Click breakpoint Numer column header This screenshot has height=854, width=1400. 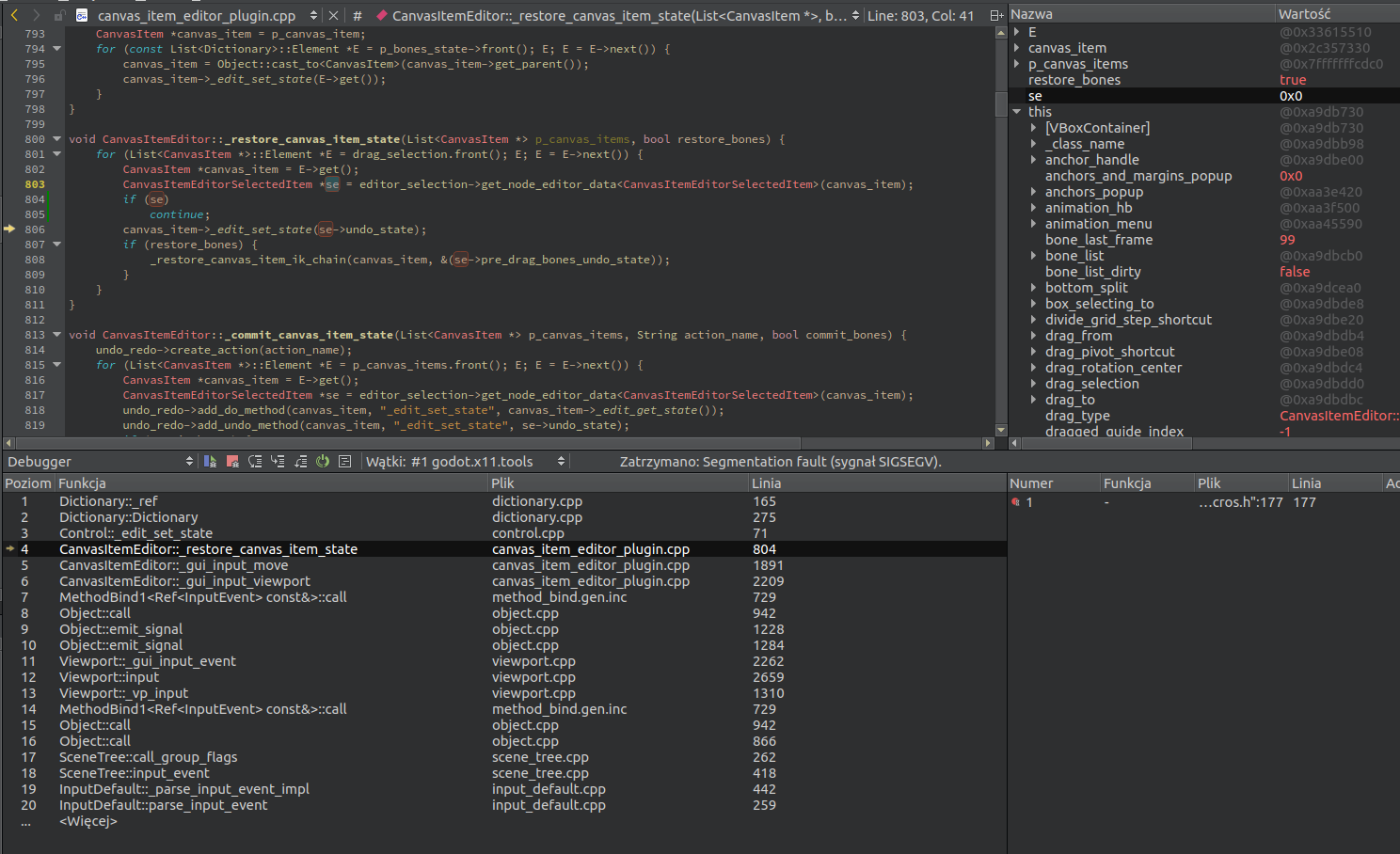point(1054,483)
